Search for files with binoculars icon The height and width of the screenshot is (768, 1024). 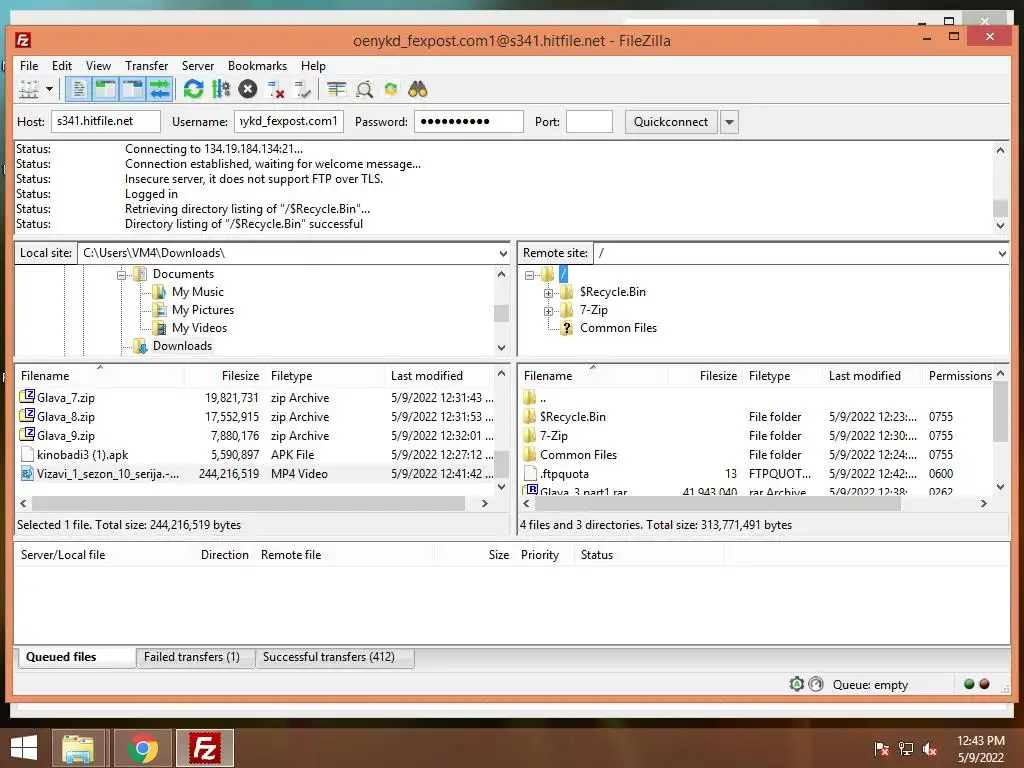point(418,89)
